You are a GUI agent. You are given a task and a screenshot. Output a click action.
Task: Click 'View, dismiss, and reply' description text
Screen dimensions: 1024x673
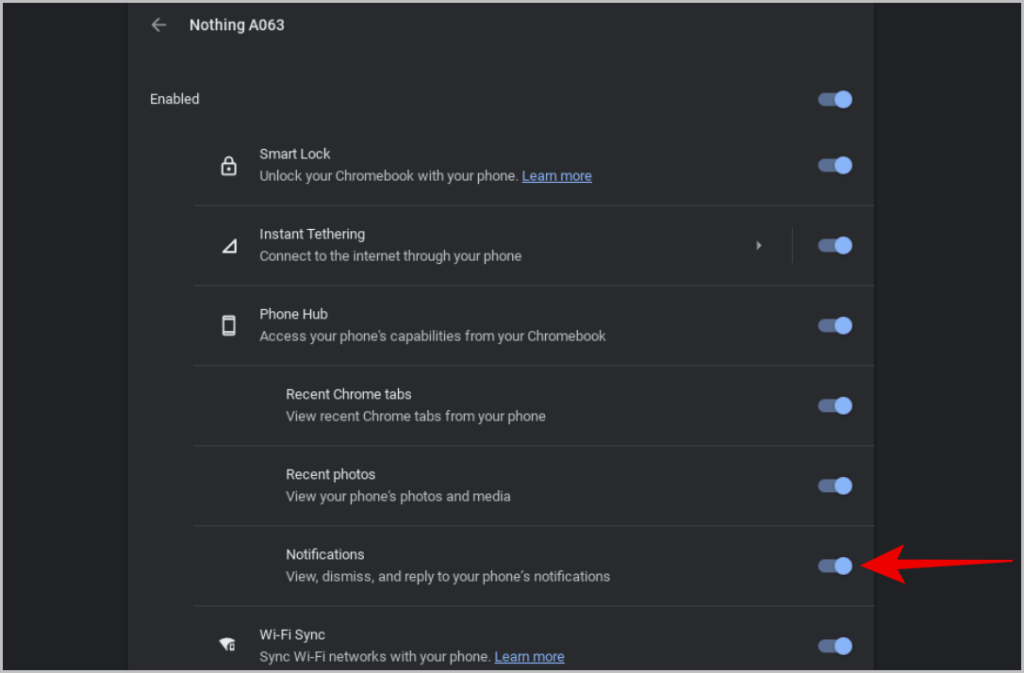tap(447, 577)
